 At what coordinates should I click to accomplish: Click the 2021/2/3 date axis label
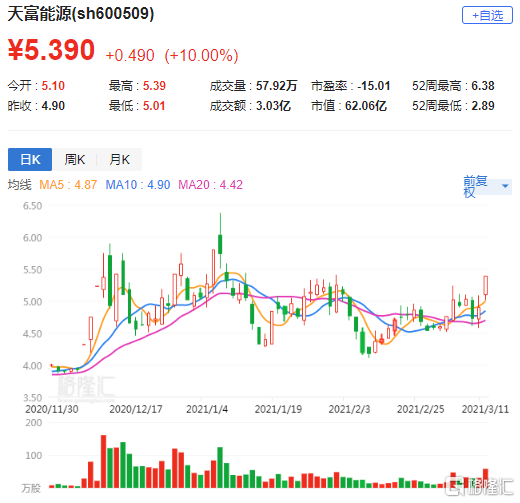coord(349,409)
